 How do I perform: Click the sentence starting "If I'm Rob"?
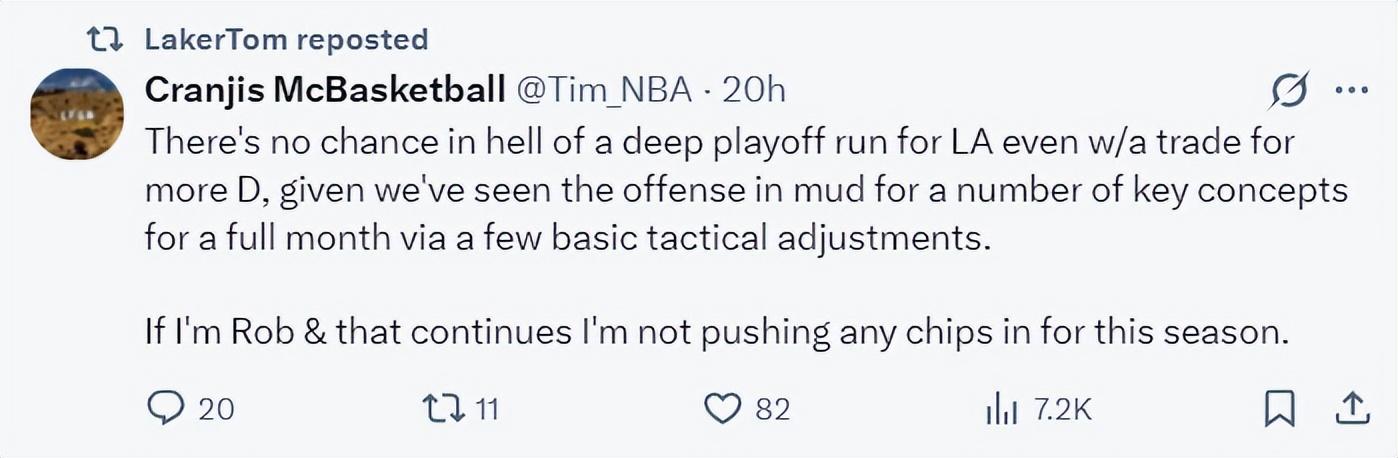pos(713,332)
